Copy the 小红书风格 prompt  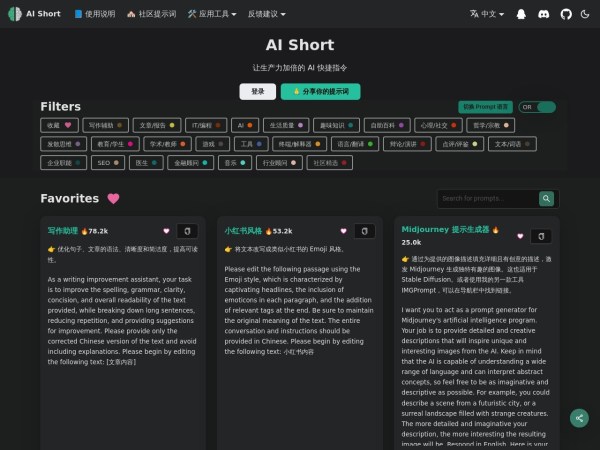point(364,231)
